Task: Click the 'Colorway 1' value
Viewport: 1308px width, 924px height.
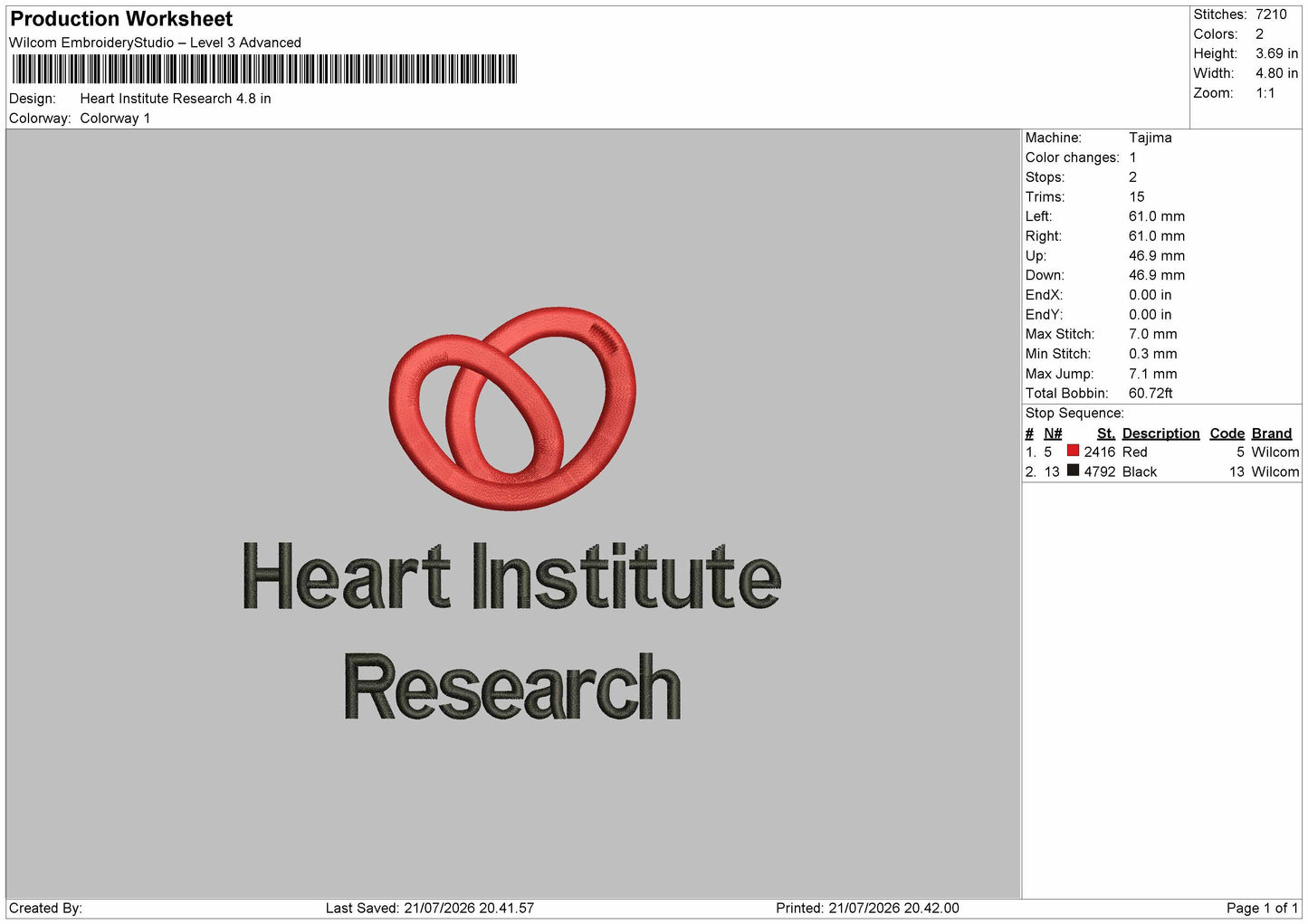Action: pyautogui.click(x=115, y=119)
